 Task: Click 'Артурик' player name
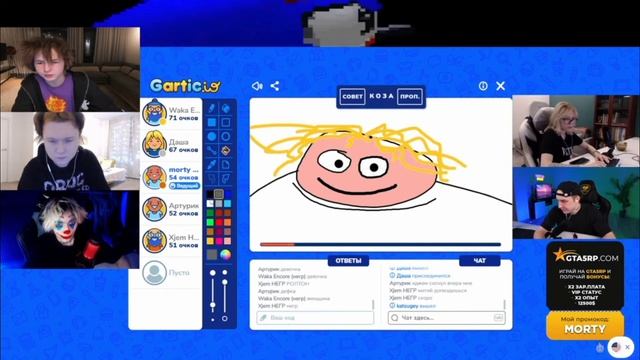click(184, 206)
